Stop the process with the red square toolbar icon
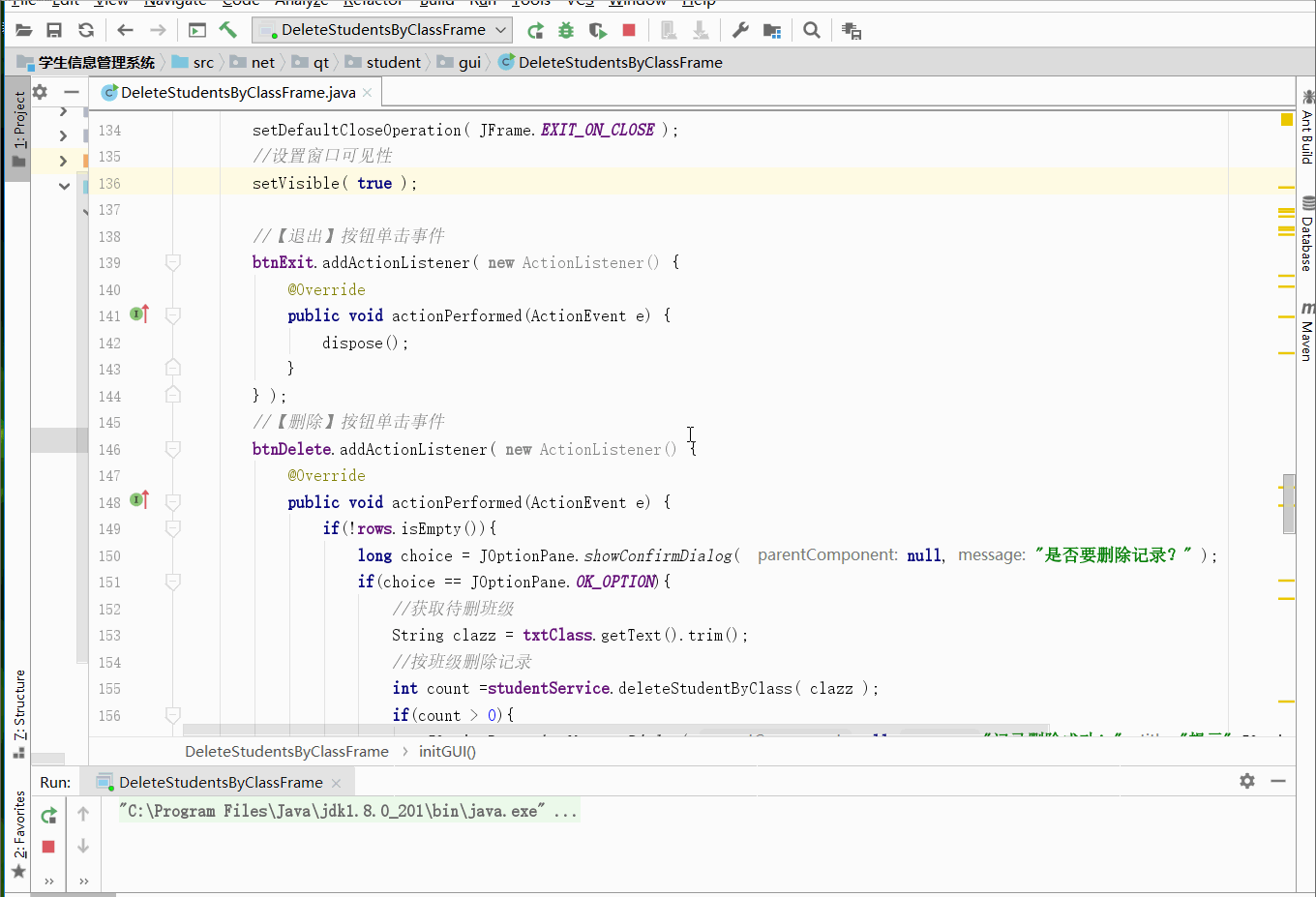 pos(629,30)
